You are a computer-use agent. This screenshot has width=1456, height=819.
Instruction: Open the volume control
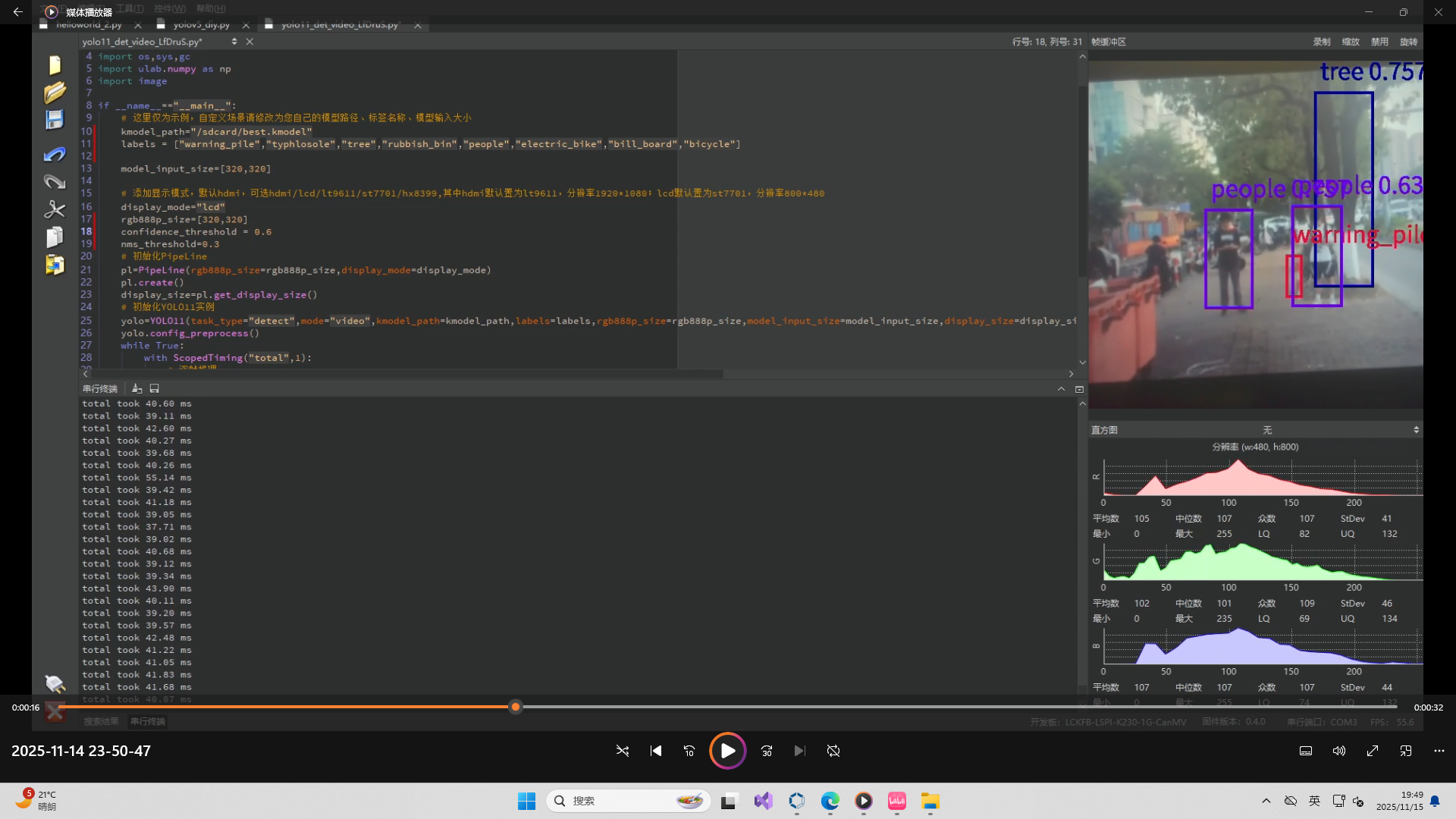tap(1339, 751)
